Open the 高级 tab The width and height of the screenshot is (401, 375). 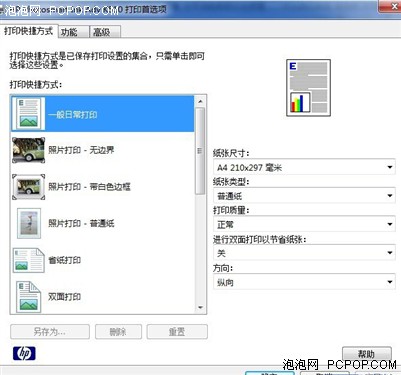point(105,32)
